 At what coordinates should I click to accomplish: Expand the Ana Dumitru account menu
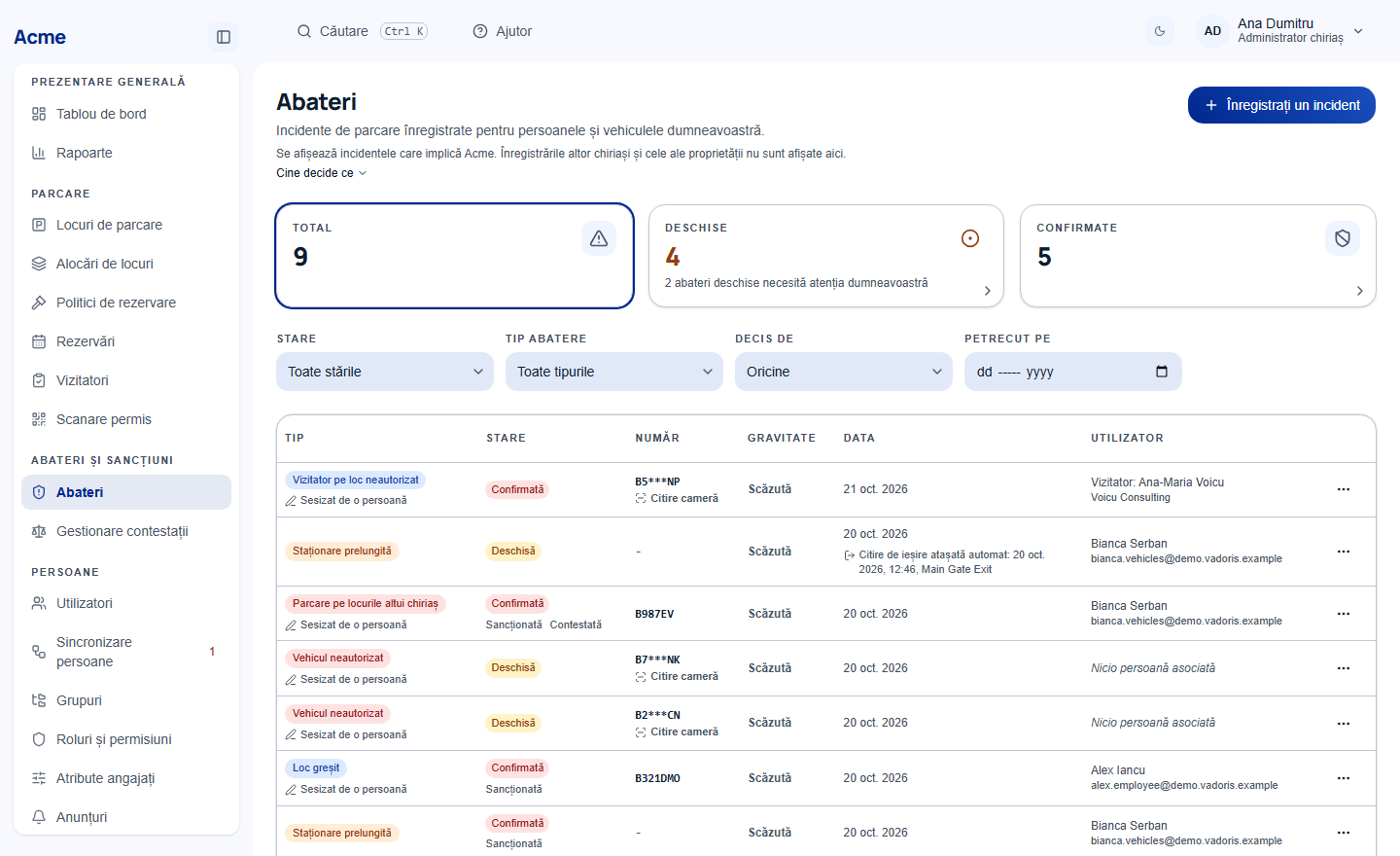click(x=1282, y=31)
